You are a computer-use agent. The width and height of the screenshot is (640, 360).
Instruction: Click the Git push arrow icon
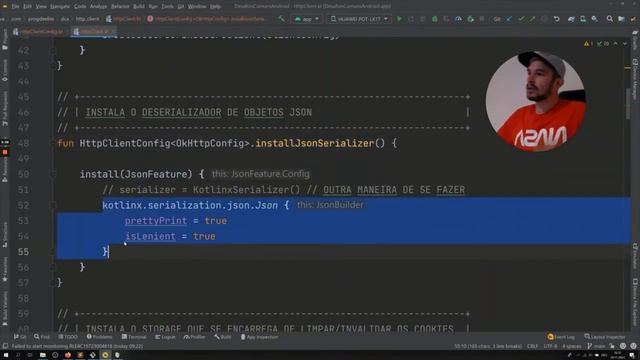click(533, 19)
